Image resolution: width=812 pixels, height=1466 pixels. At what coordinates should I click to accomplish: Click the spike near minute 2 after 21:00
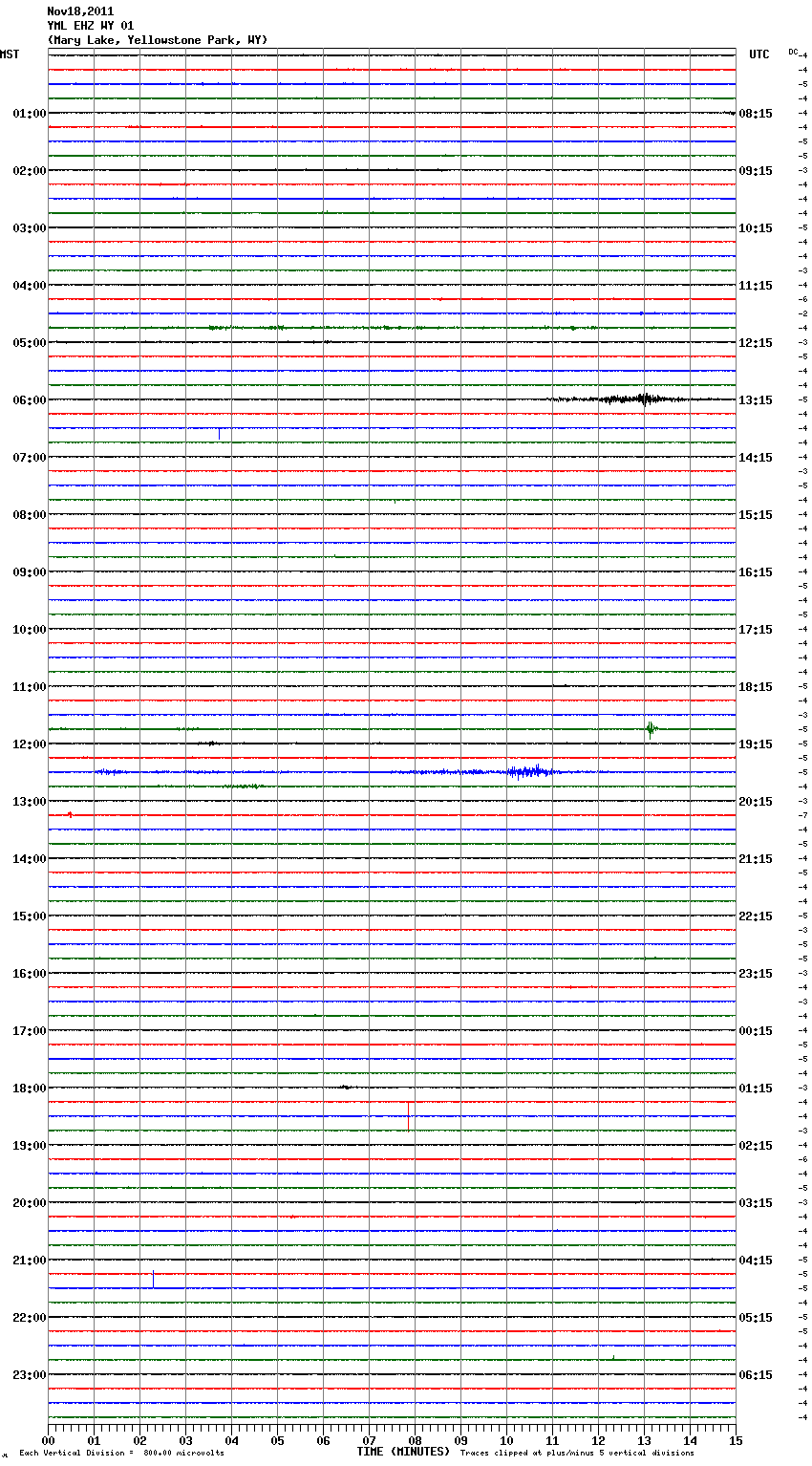pos(153,1279)
